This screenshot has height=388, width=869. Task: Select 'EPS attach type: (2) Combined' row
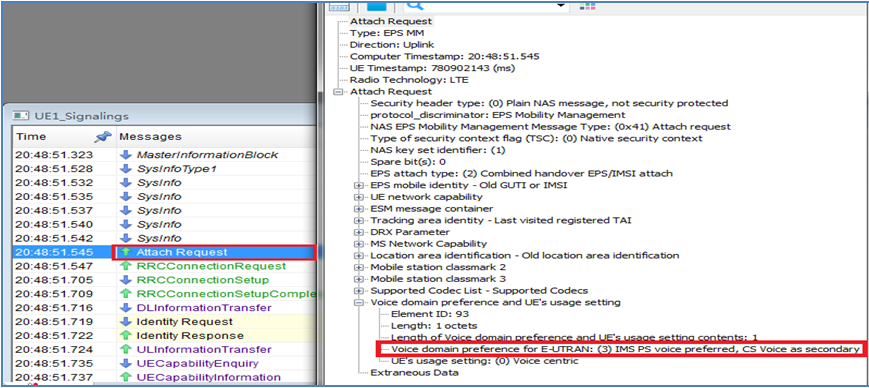click(x=522, y=173)
